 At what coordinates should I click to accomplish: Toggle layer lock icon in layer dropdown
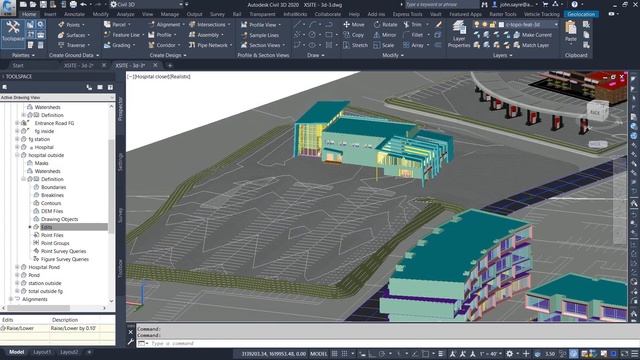(x=493, y=24)
